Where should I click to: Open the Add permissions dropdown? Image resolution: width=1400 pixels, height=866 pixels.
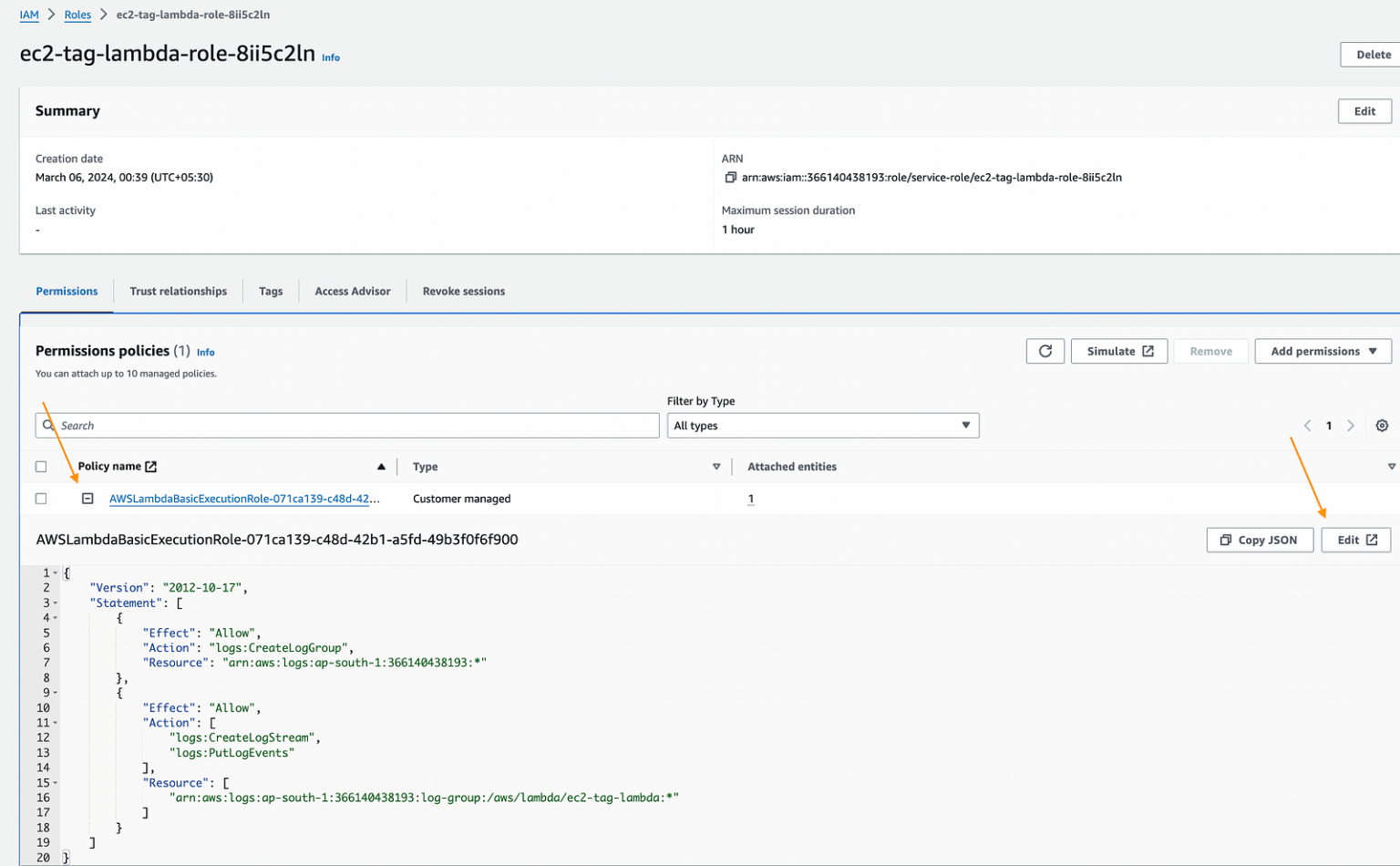pyautogui.click(x=1323, y=351)
